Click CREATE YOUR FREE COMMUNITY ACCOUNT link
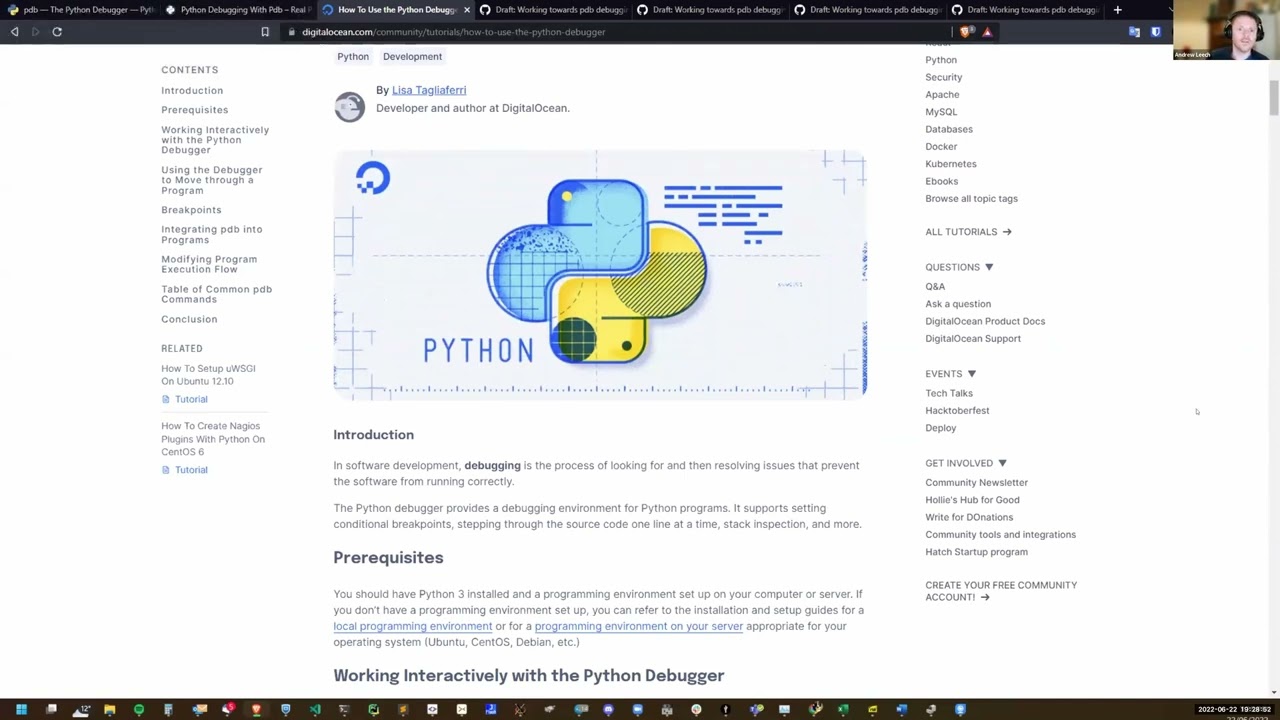This screenshot has width=1280, height=720. (1001, 591)
